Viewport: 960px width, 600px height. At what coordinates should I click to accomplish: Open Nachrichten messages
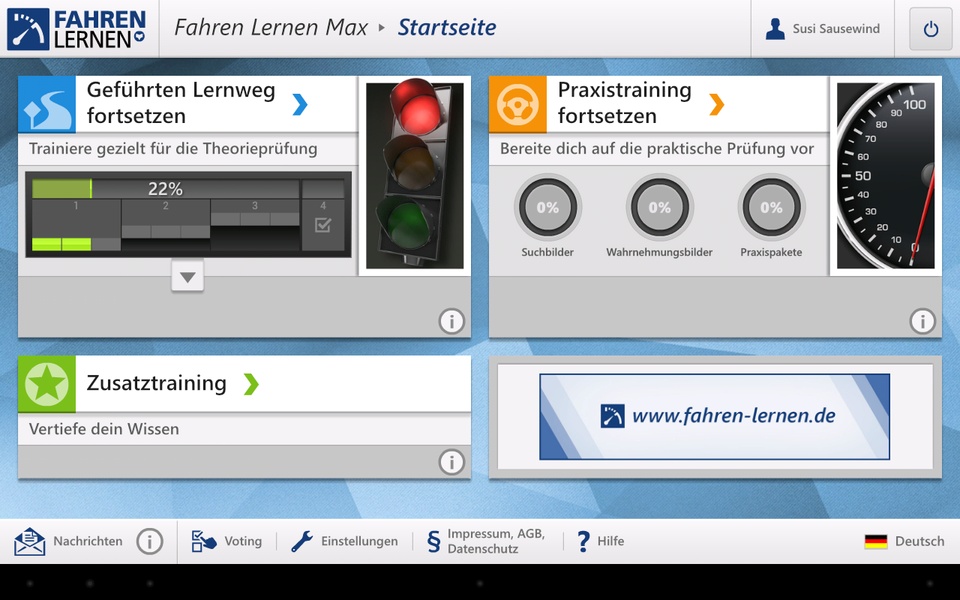[88, 541]
